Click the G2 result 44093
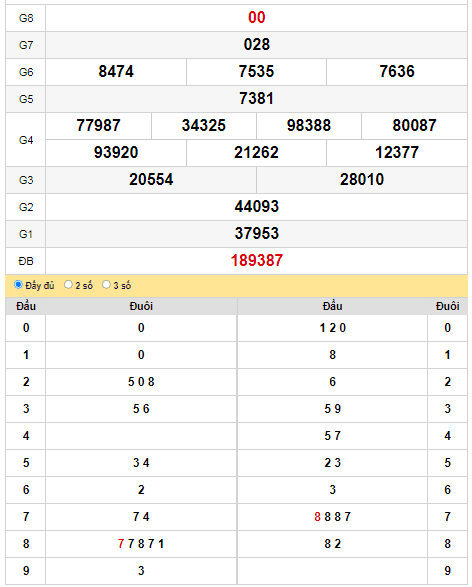 pos(256,206)
